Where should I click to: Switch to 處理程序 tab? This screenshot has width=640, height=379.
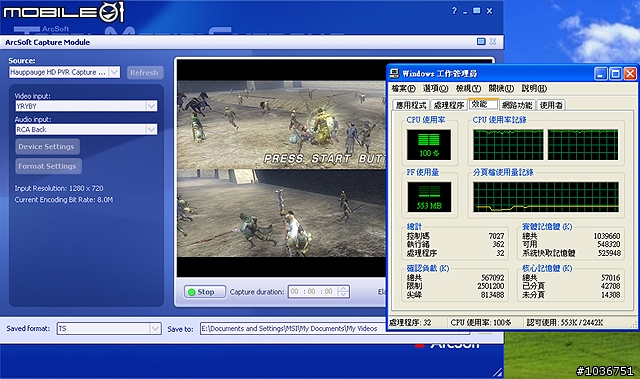(448, 105)
